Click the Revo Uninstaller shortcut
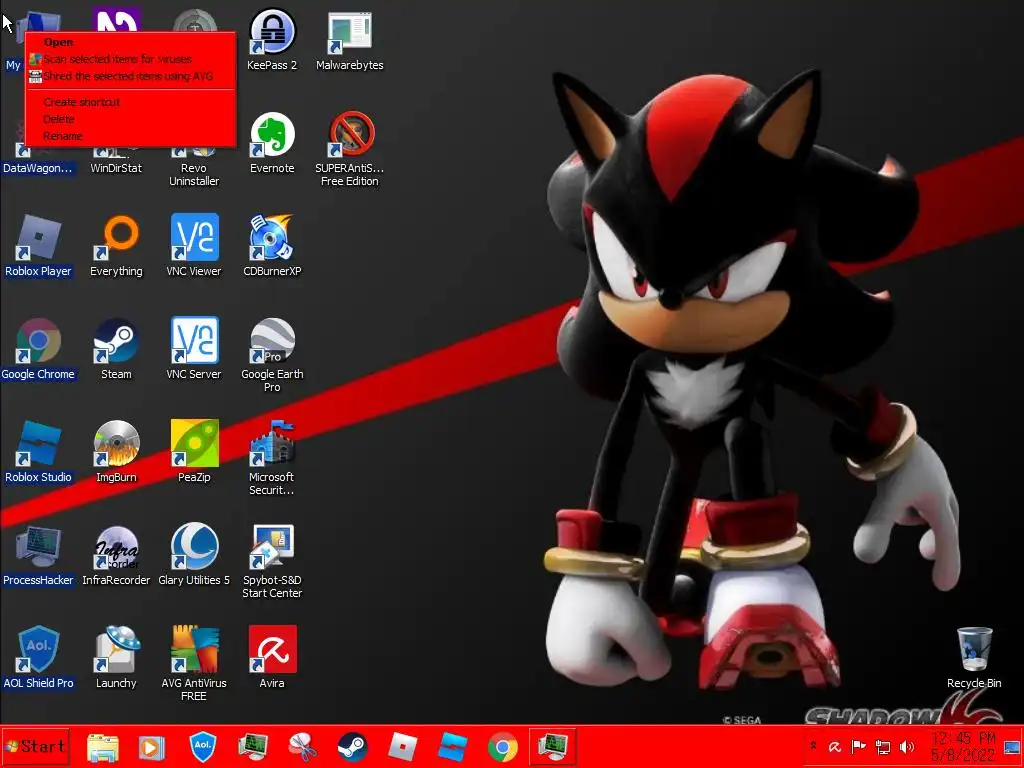1024x768 pixels. pyautogui.click(x=194, y=168)
